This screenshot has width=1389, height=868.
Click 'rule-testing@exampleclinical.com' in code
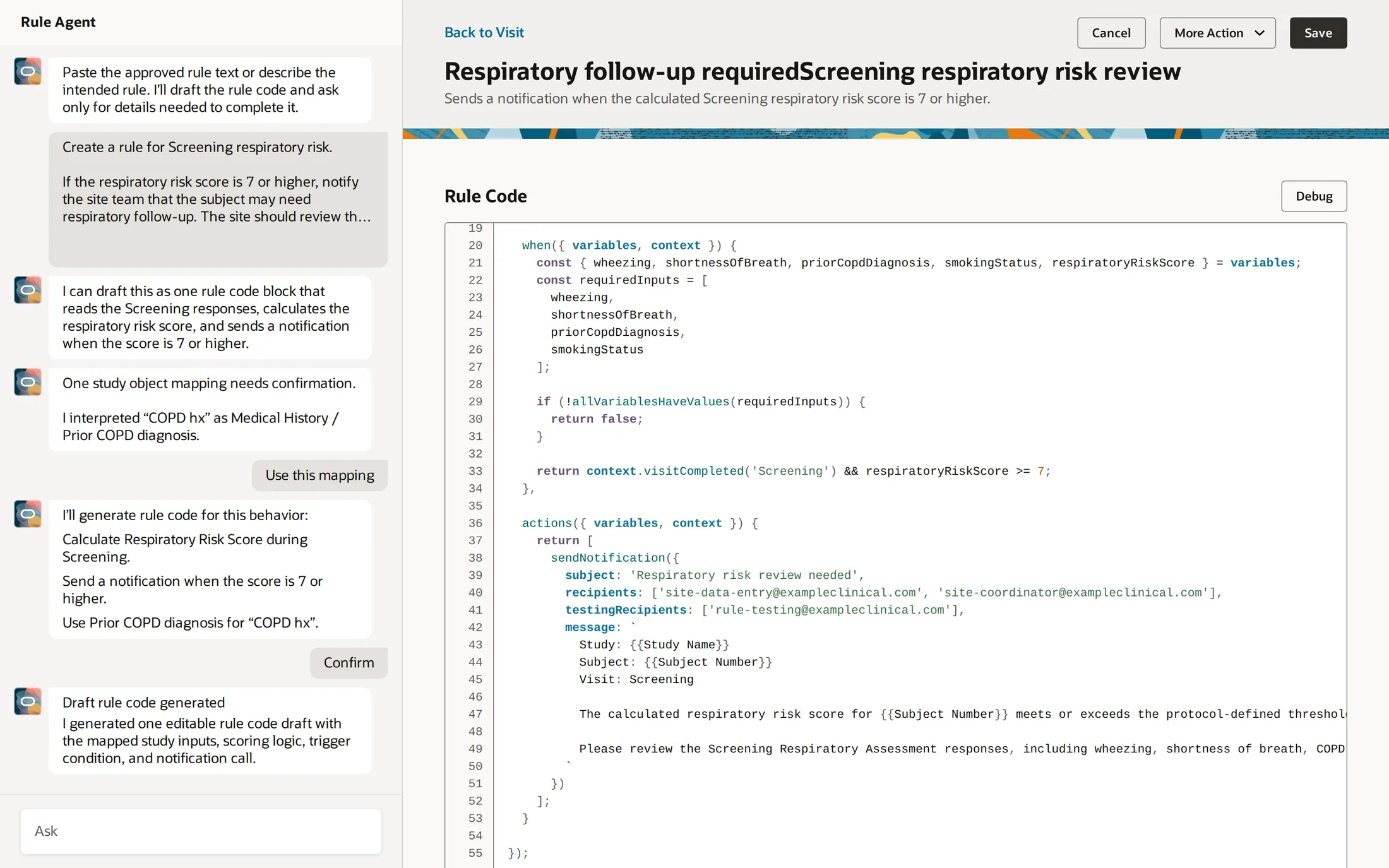(830, 610)
